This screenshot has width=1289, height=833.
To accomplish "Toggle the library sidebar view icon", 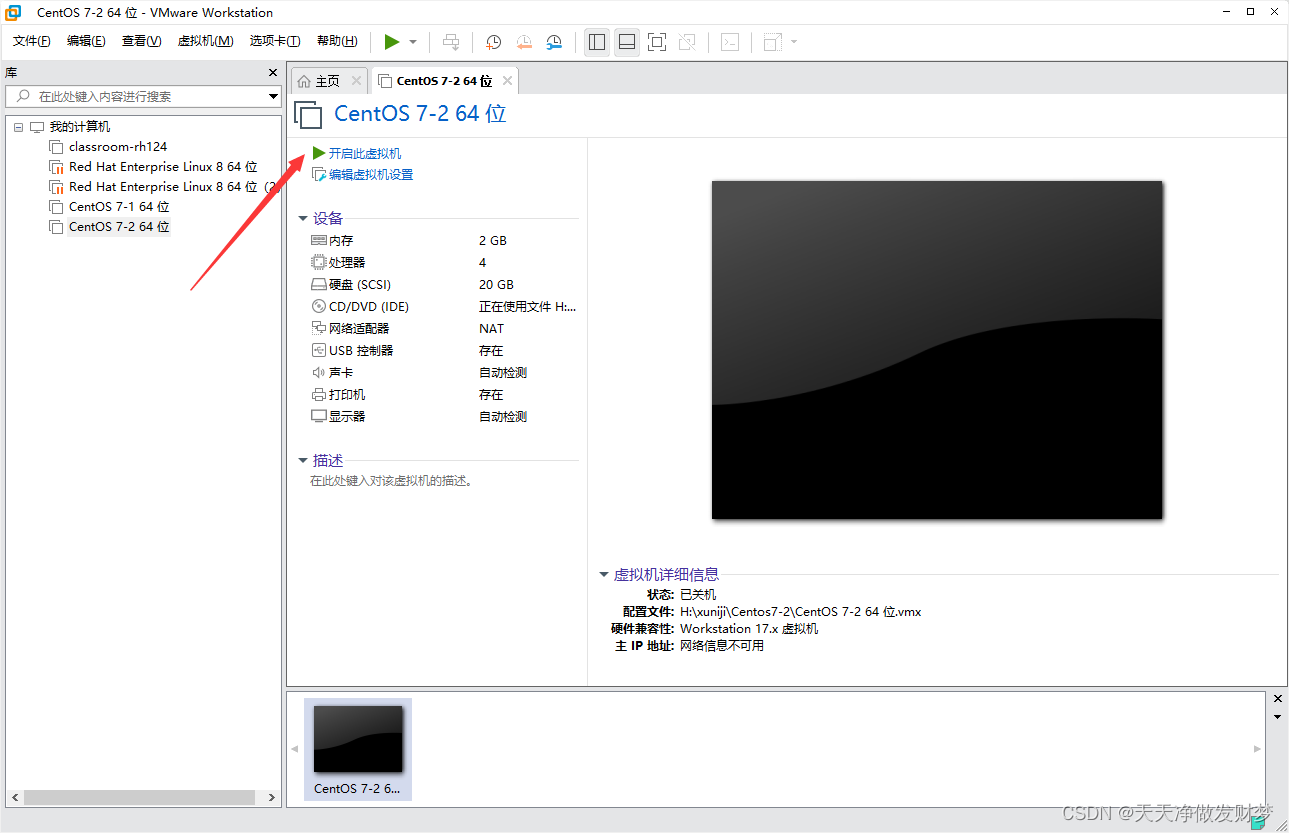I will (597, 42).
